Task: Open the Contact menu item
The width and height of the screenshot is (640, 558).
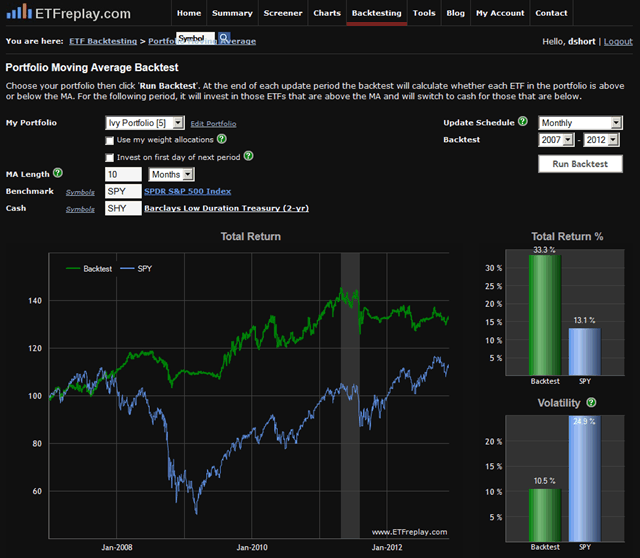Action: pos(551,13)
